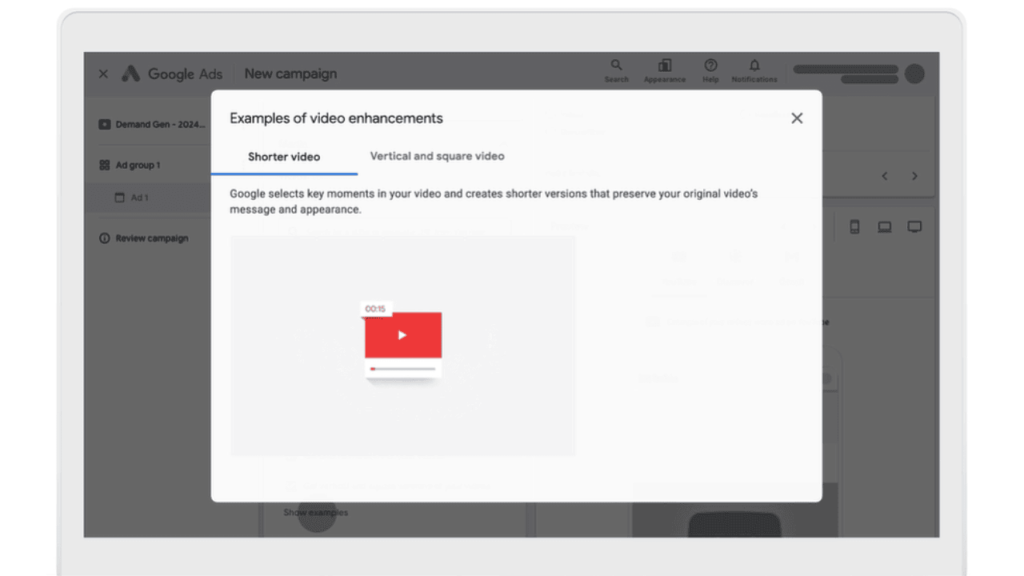The height and width of the screenshot is (576, 1024).
Task: Click the next arrow chevron
Action: (x=915, y=175)
